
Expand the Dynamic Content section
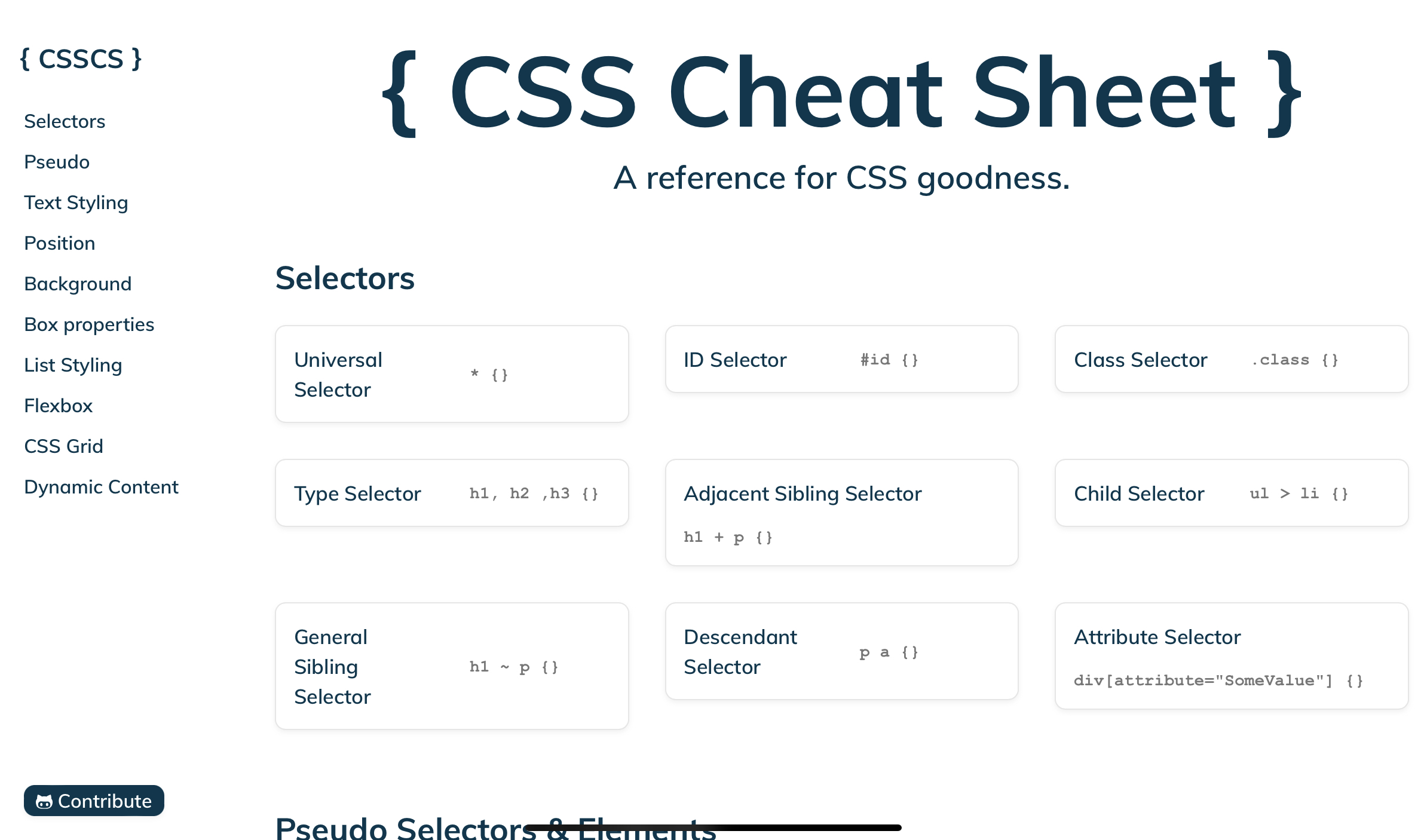coord(101,487)
